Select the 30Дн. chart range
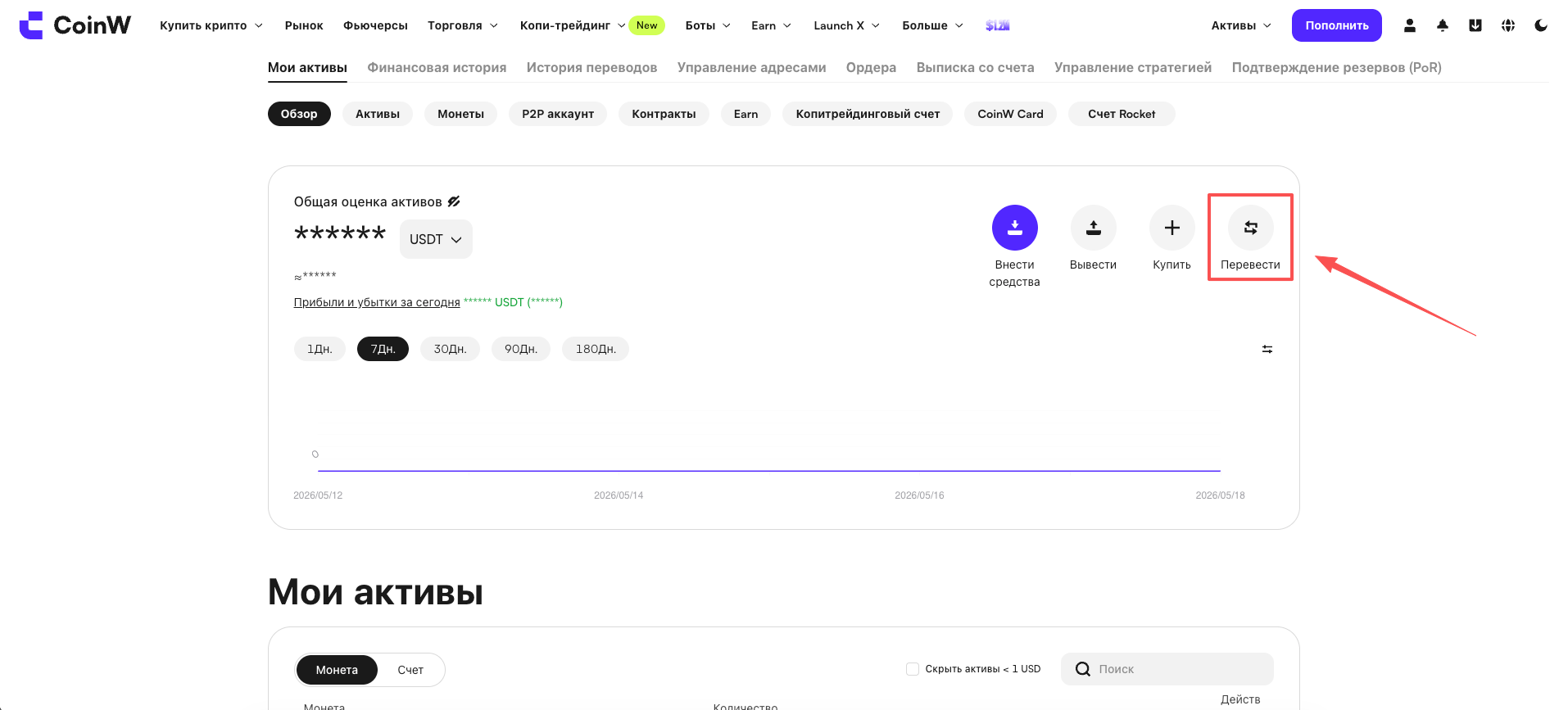The image size is (1568, 710). pos(450,349)
